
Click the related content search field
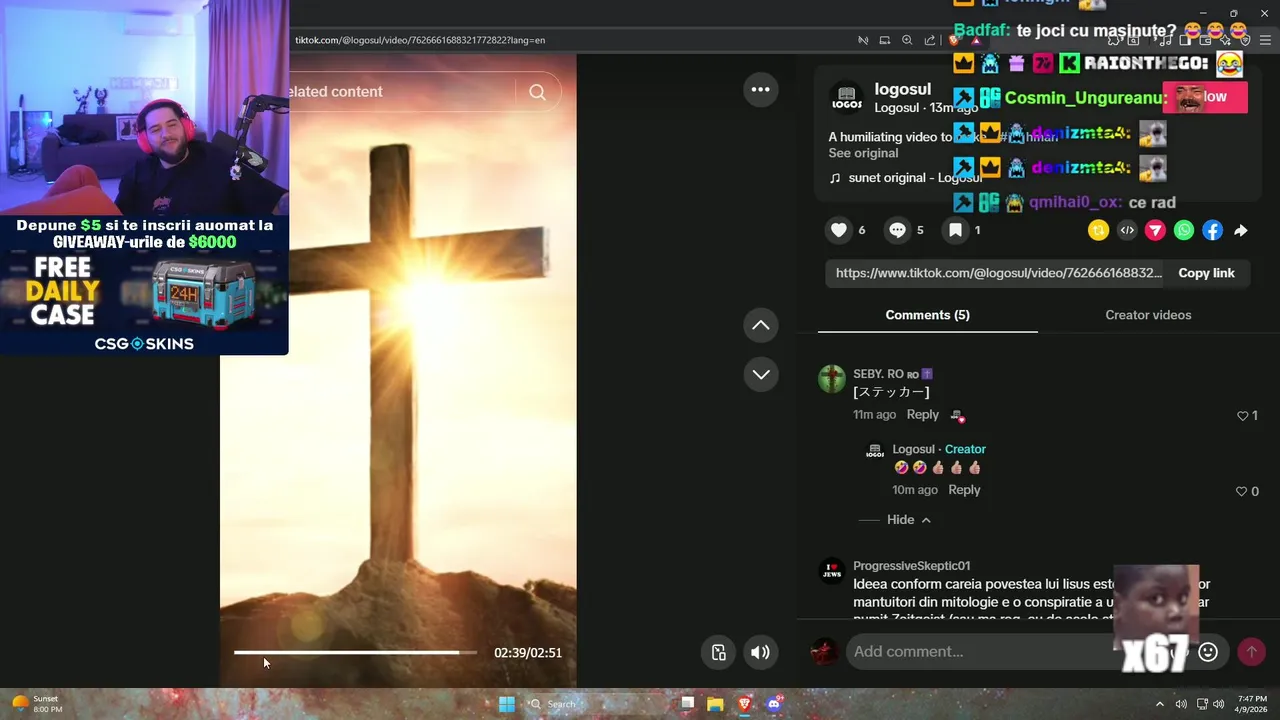click(402, 92)
